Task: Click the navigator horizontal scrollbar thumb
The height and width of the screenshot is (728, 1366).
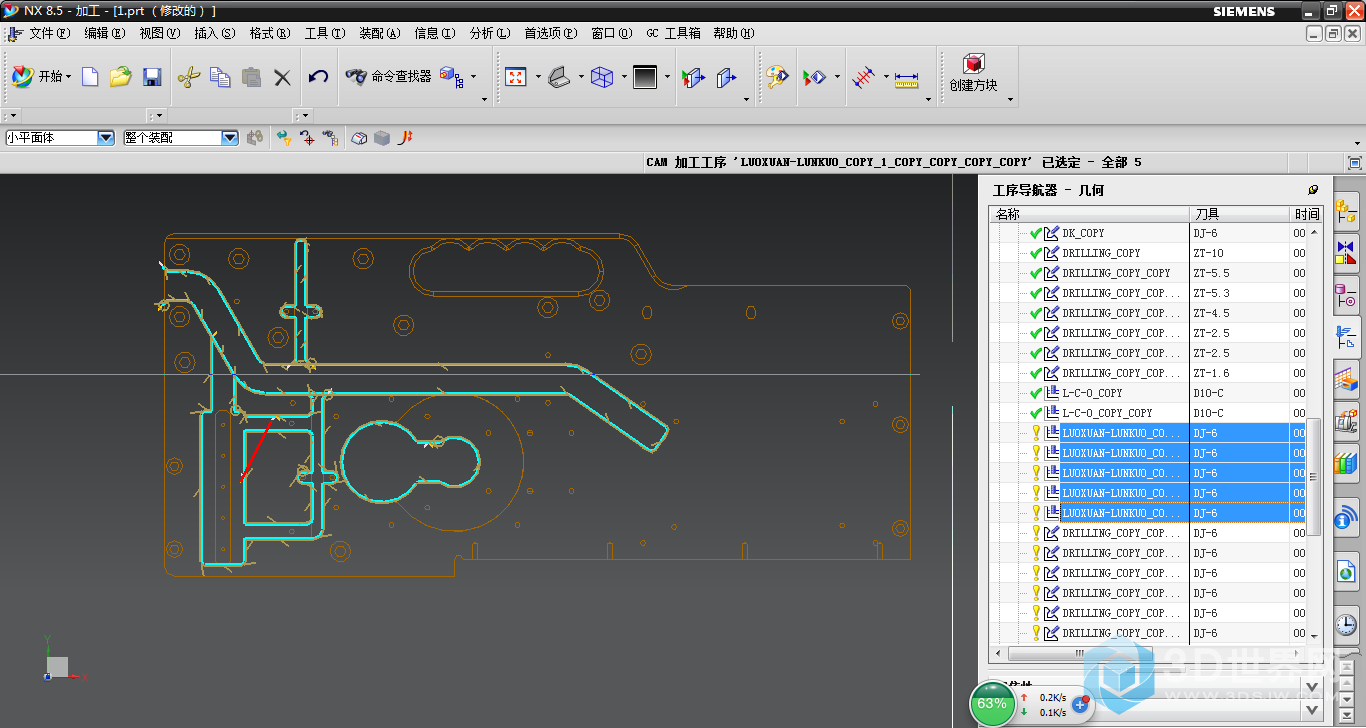Action: (x=1080, y=654)
